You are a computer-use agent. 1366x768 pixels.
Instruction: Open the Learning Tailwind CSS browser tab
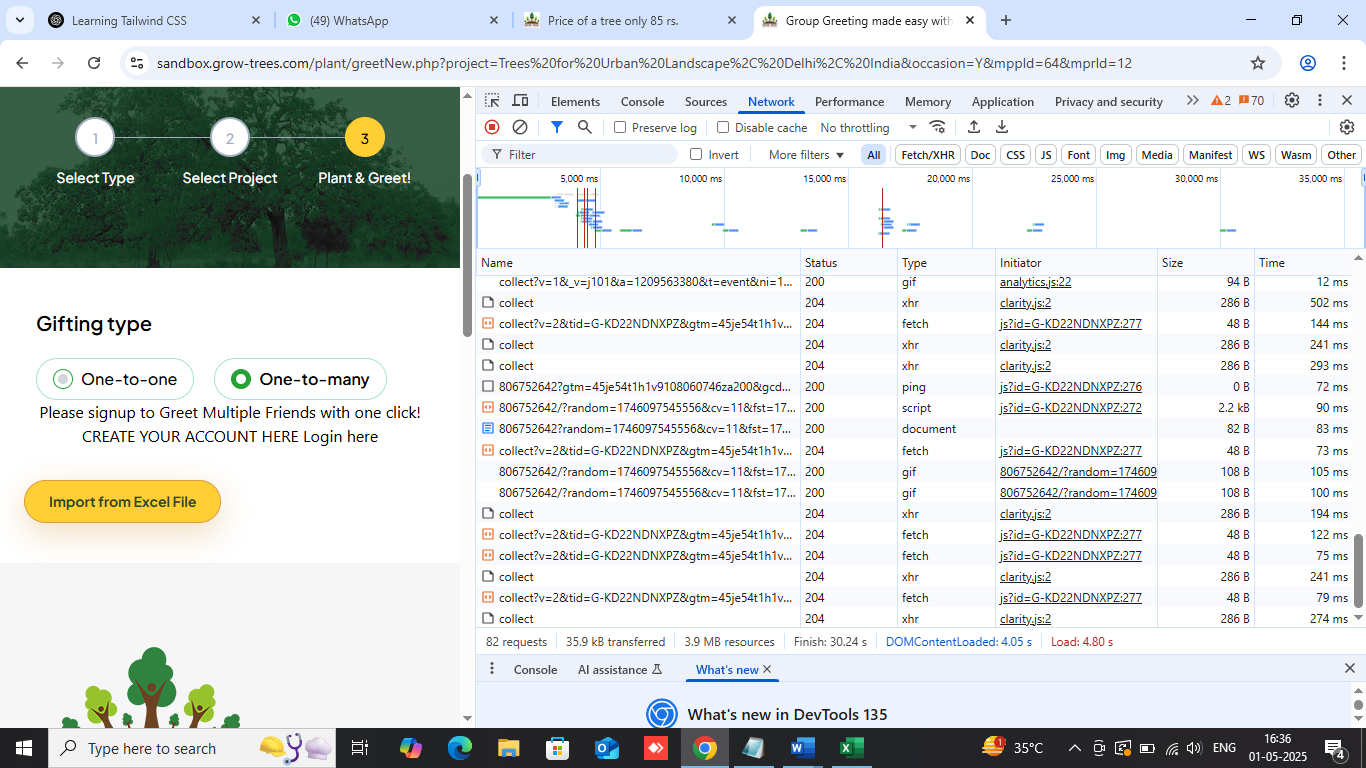pyautogui.click(x=129, y=20)
